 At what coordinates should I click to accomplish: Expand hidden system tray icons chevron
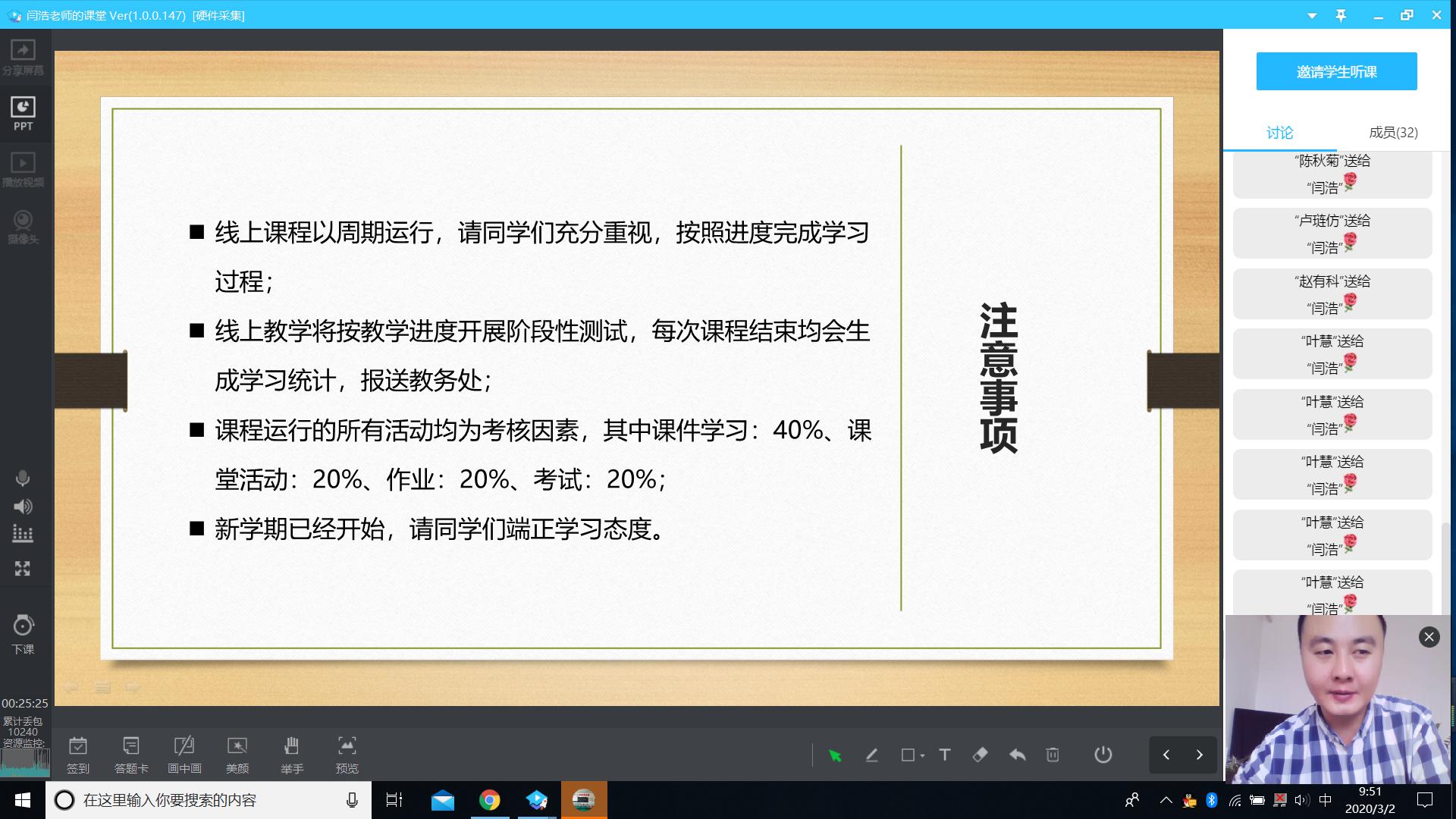point(1166,800)
